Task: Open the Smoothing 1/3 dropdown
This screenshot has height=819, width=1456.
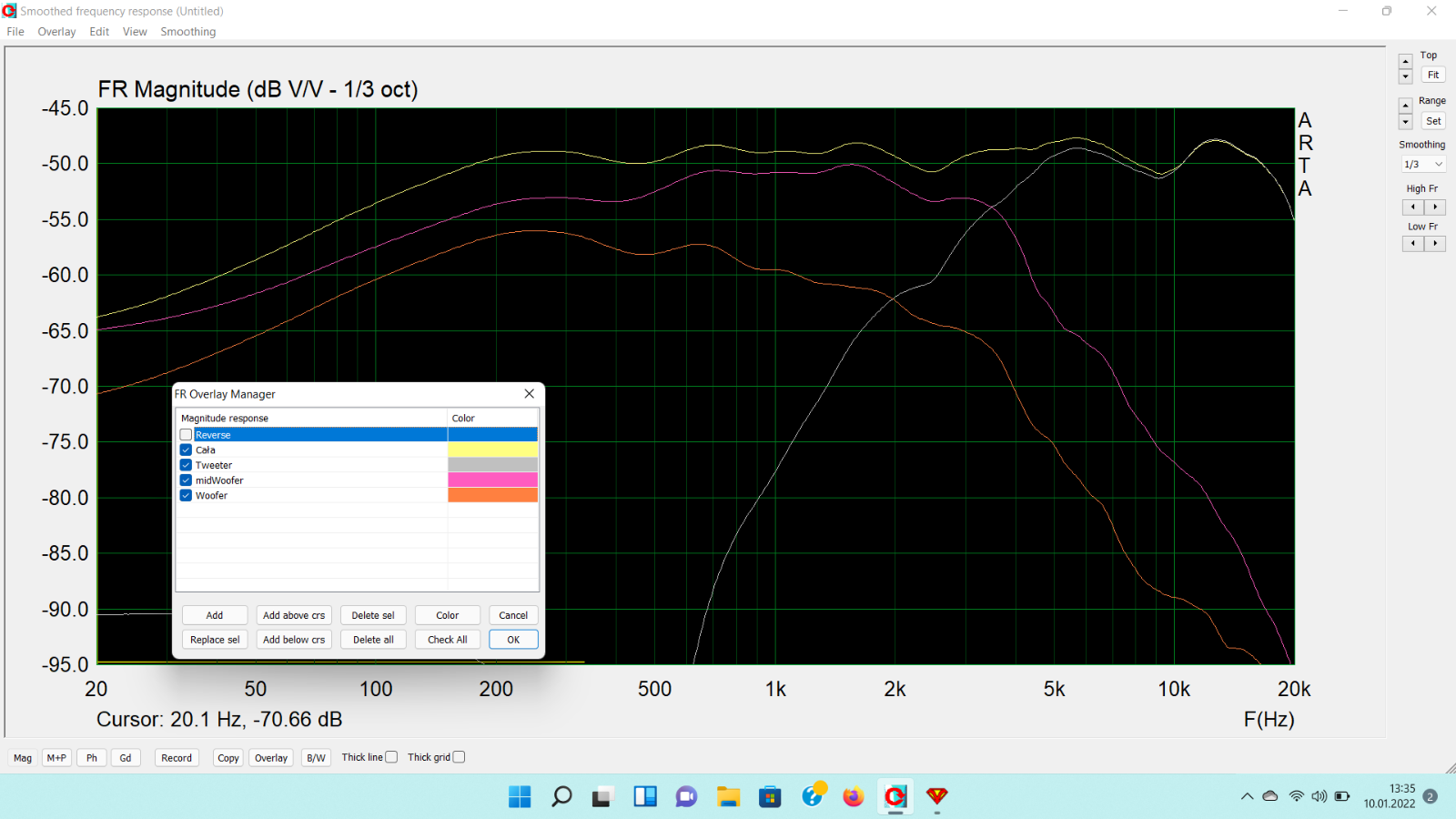Action: 1424,165
